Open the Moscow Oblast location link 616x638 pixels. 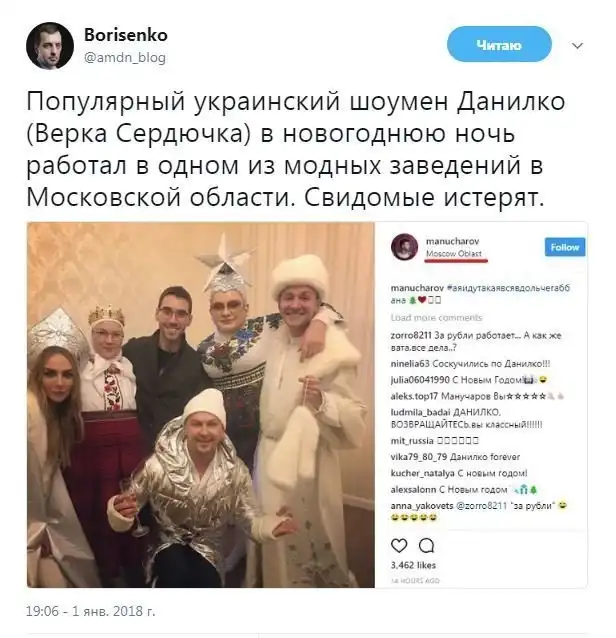point(454,253)
